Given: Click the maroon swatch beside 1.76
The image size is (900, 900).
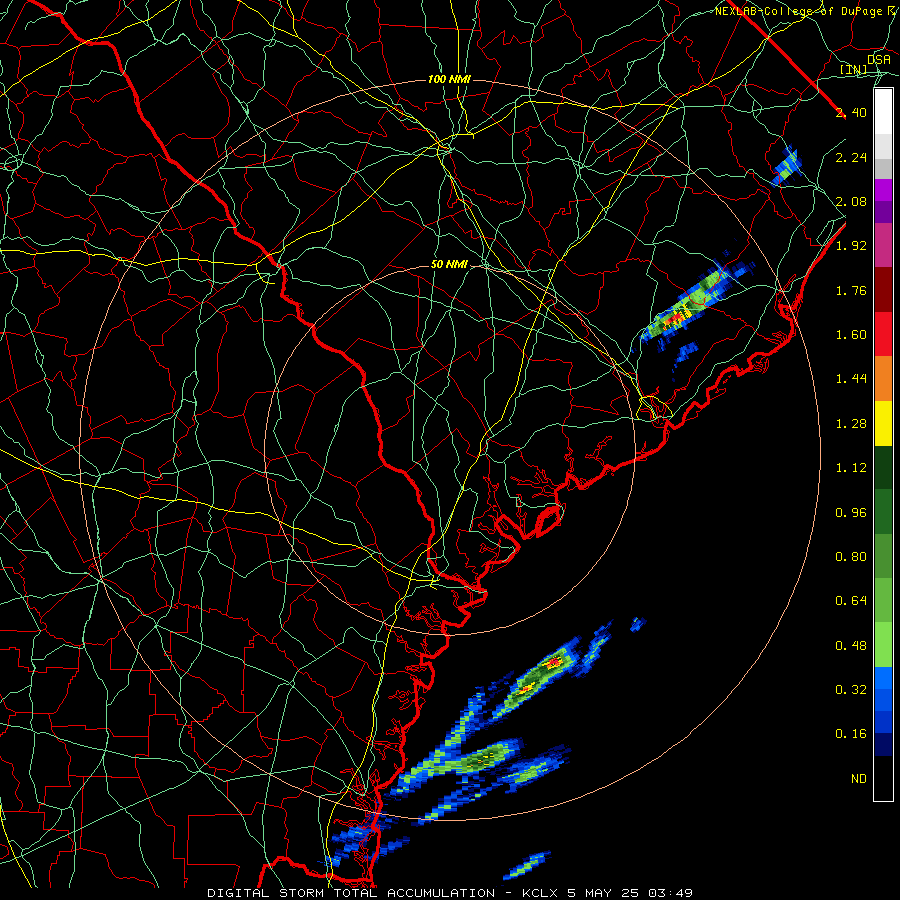Looking at the screenshot, I should [x=883, y=290].
